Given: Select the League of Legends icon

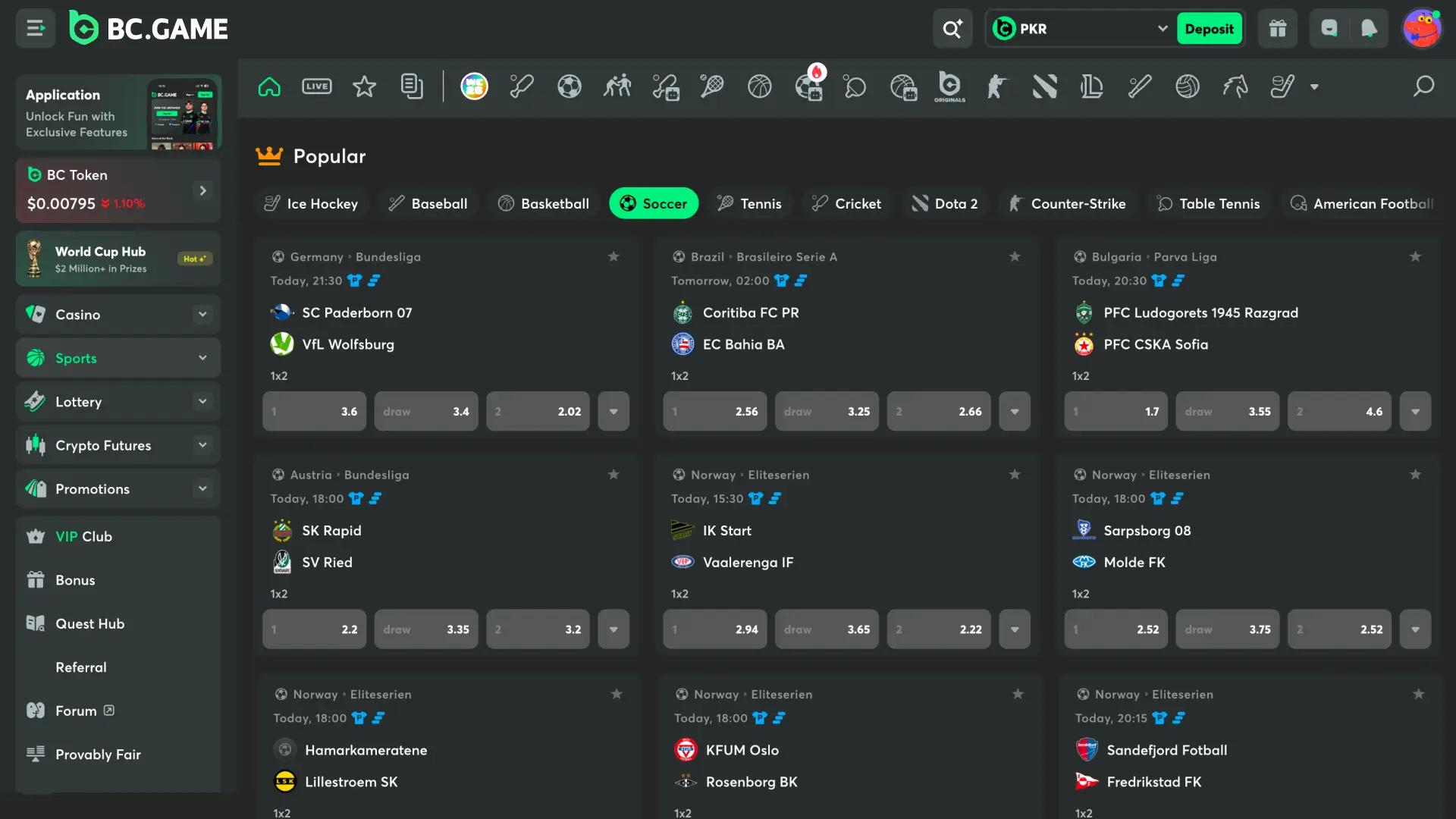Looking at the screenshot, I should [1092, 86].
